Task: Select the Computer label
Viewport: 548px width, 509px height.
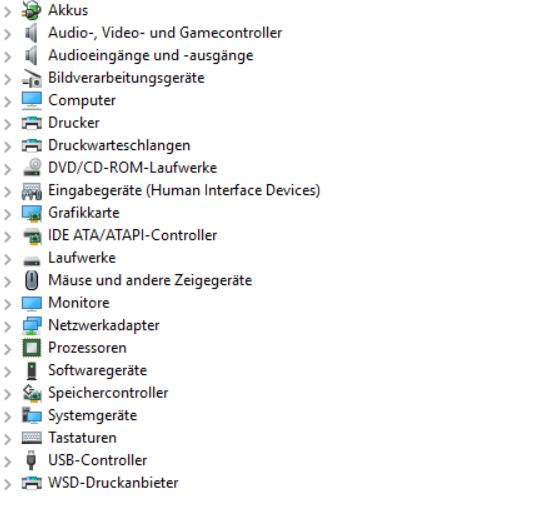Action: [x=82, y=101]
